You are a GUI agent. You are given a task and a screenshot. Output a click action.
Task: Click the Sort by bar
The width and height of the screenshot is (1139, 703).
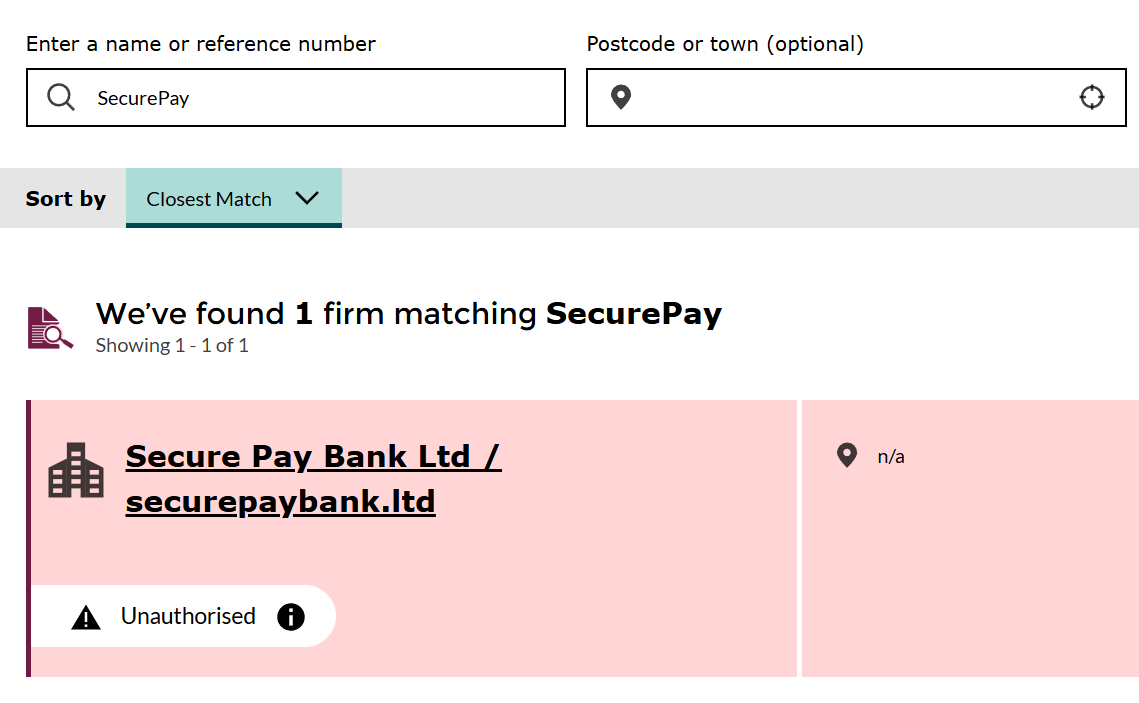tap(66, 198)
